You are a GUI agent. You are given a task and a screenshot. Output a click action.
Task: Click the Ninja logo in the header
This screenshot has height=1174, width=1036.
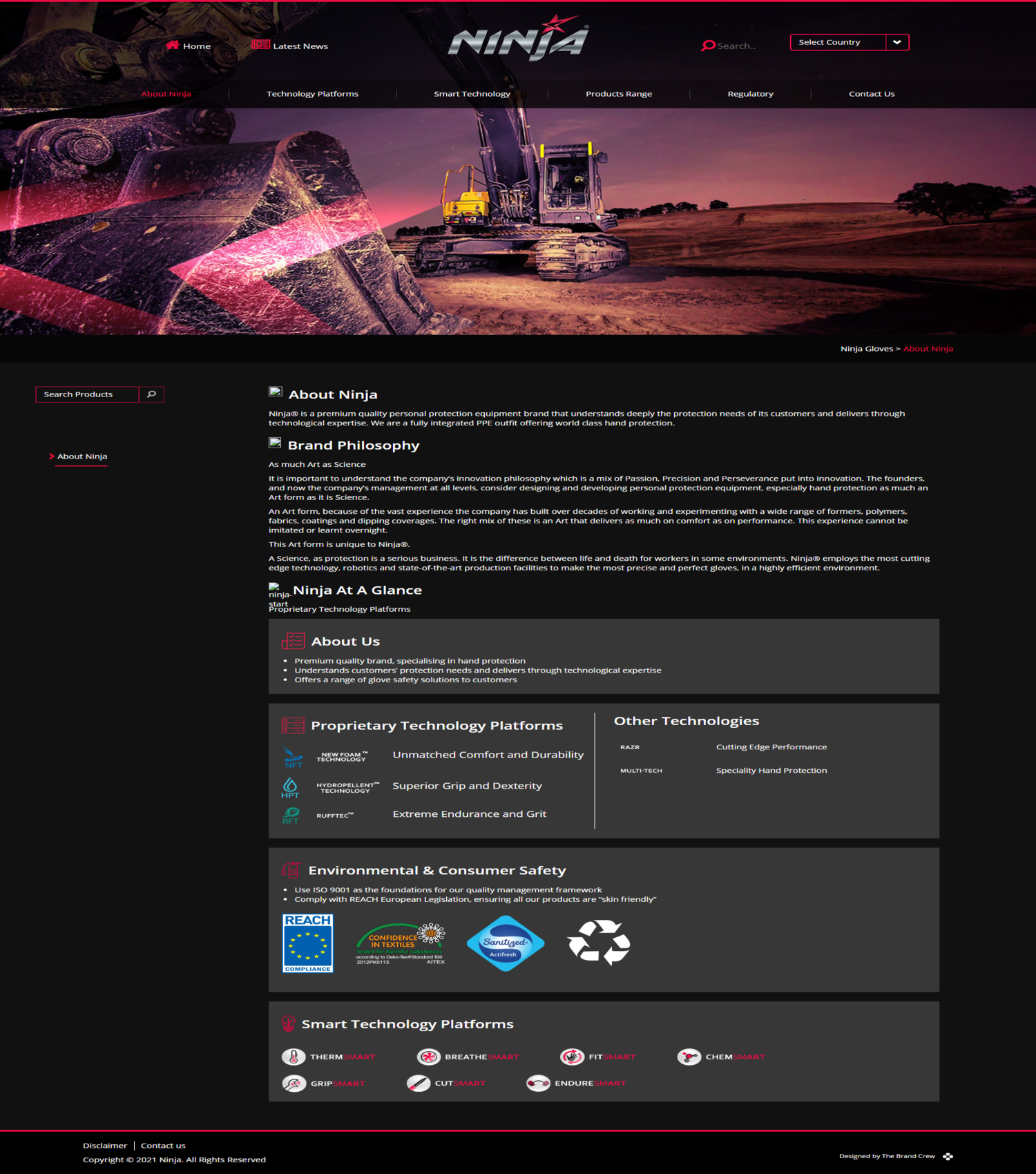519,38
